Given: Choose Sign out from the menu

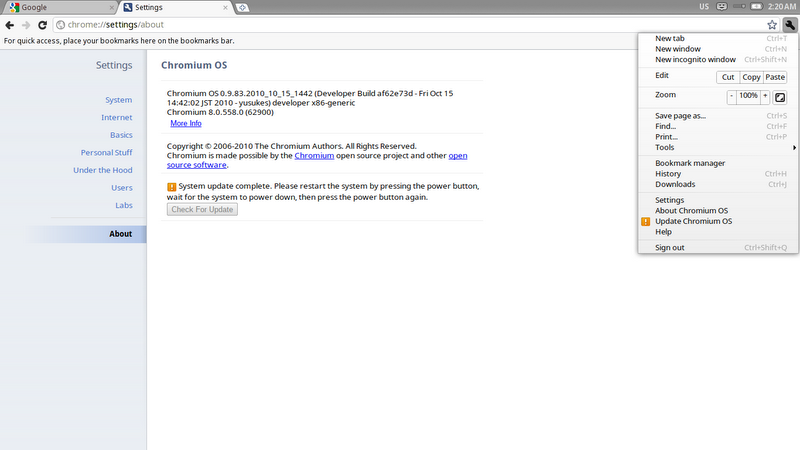Looking at the screenshot, I should [718, 247].
